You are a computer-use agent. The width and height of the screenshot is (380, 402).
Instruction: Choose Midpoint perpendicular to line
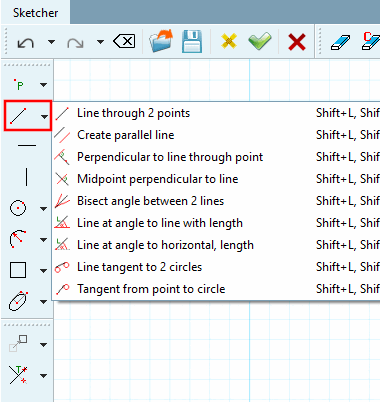pos(216,179)
